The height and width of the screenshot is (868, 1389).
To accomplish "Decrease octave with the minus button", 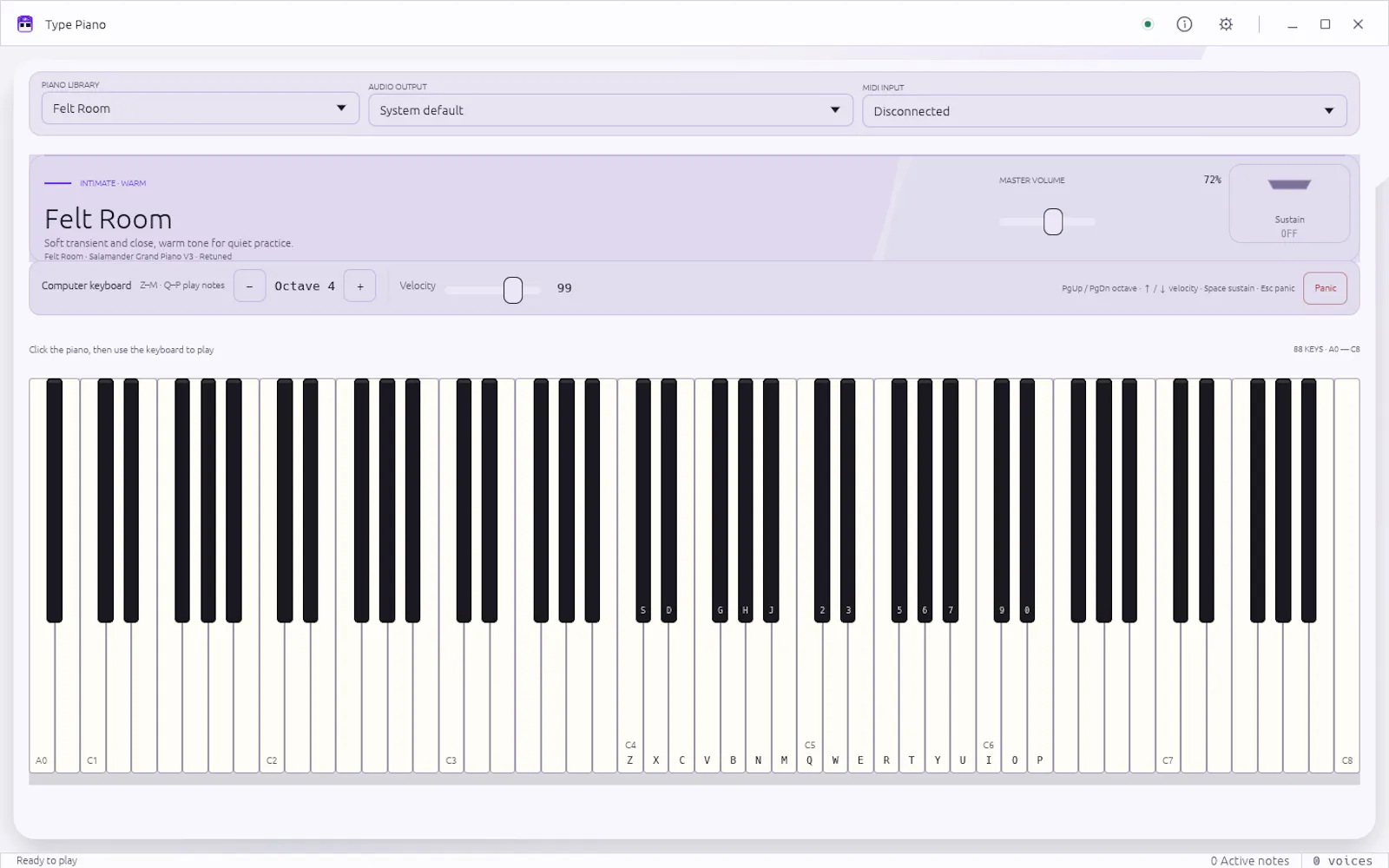I will click(x=249, y=286).
